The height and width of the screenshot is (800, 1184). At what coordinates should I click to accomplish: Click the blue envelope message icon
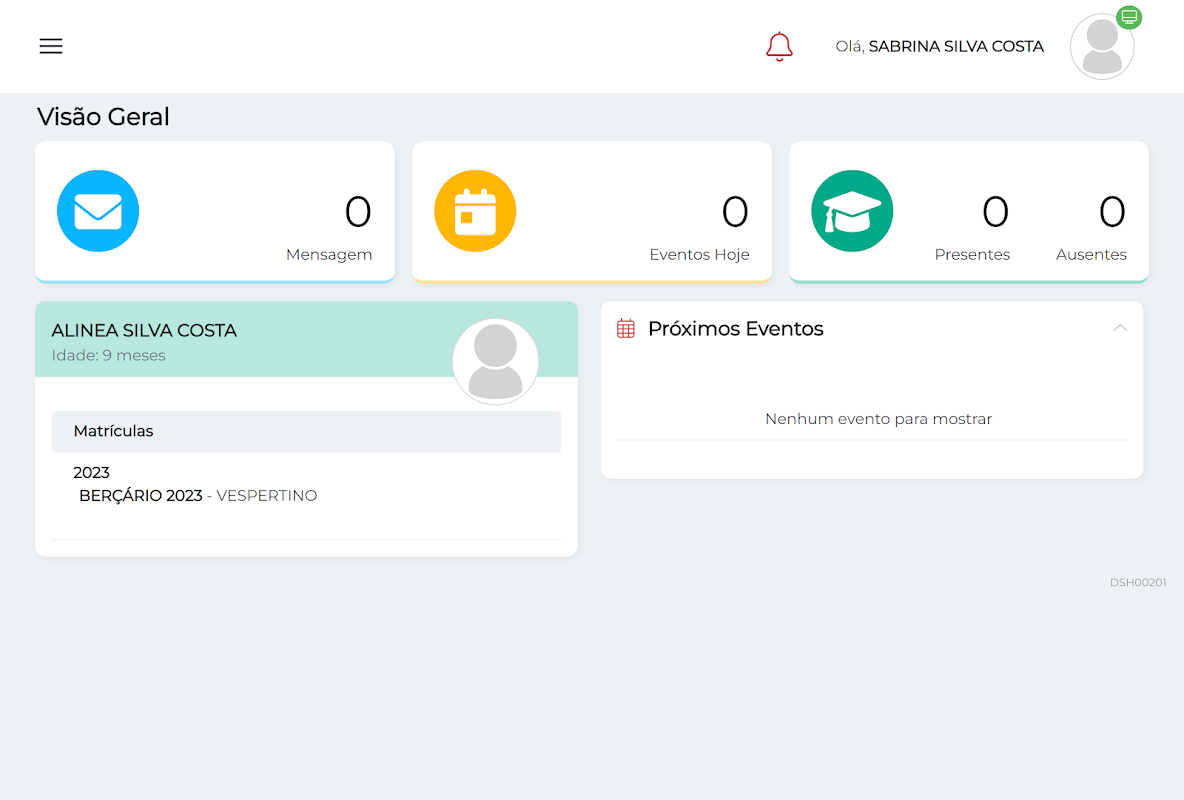click(98, 211)
